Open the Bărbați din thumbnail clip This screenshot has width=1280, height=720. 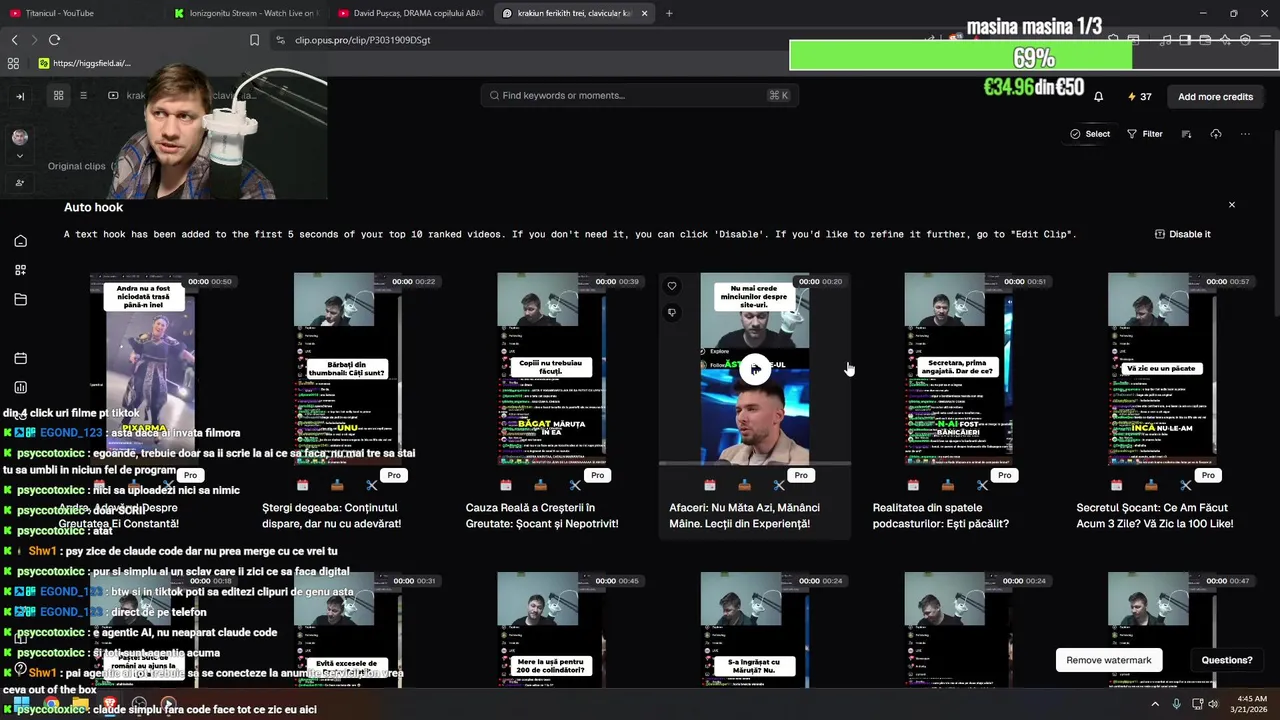pos(348,370)
